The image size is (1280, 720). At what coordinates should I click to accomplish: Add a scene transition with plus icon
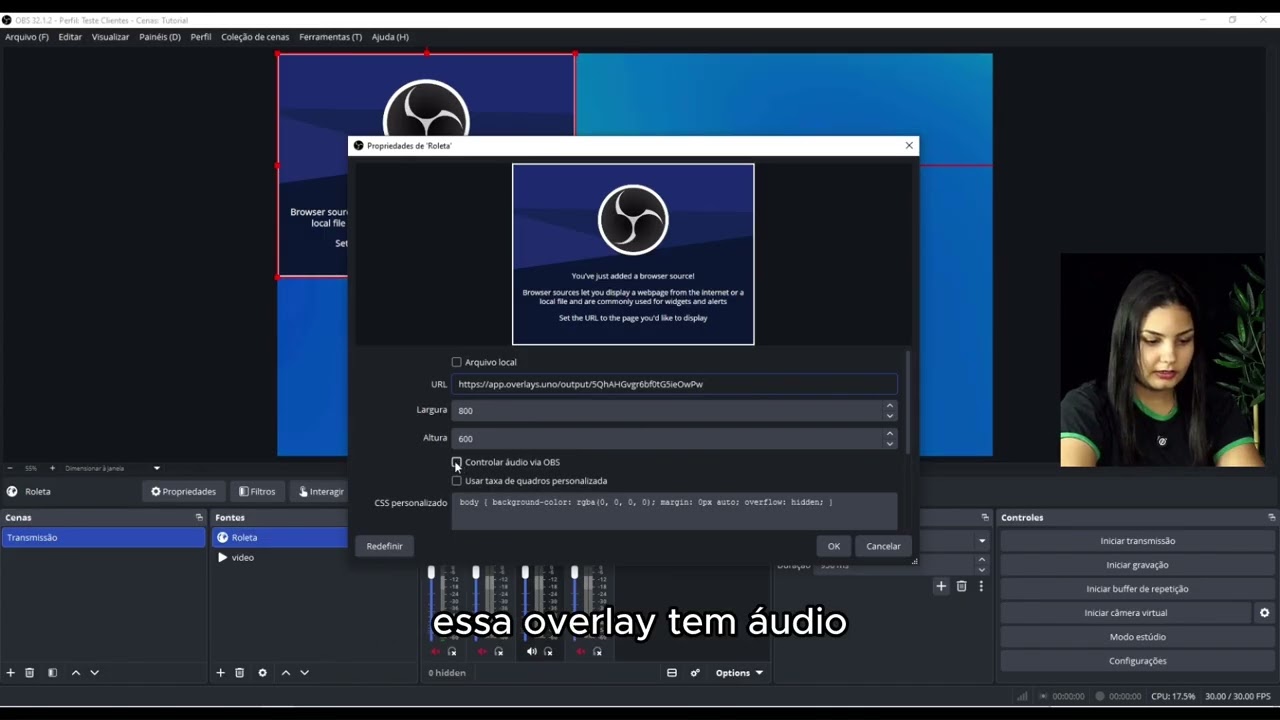coord(941,586)
